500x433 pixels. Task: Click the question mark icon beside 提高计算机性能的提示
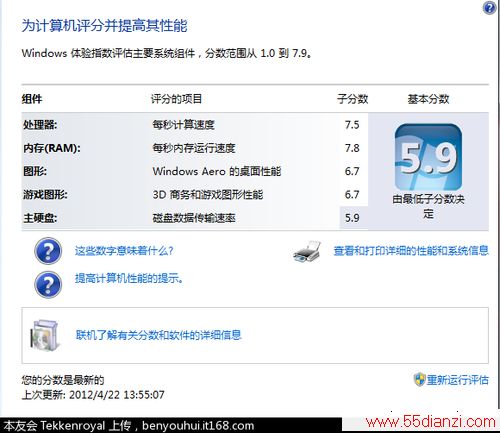(48, 284)
